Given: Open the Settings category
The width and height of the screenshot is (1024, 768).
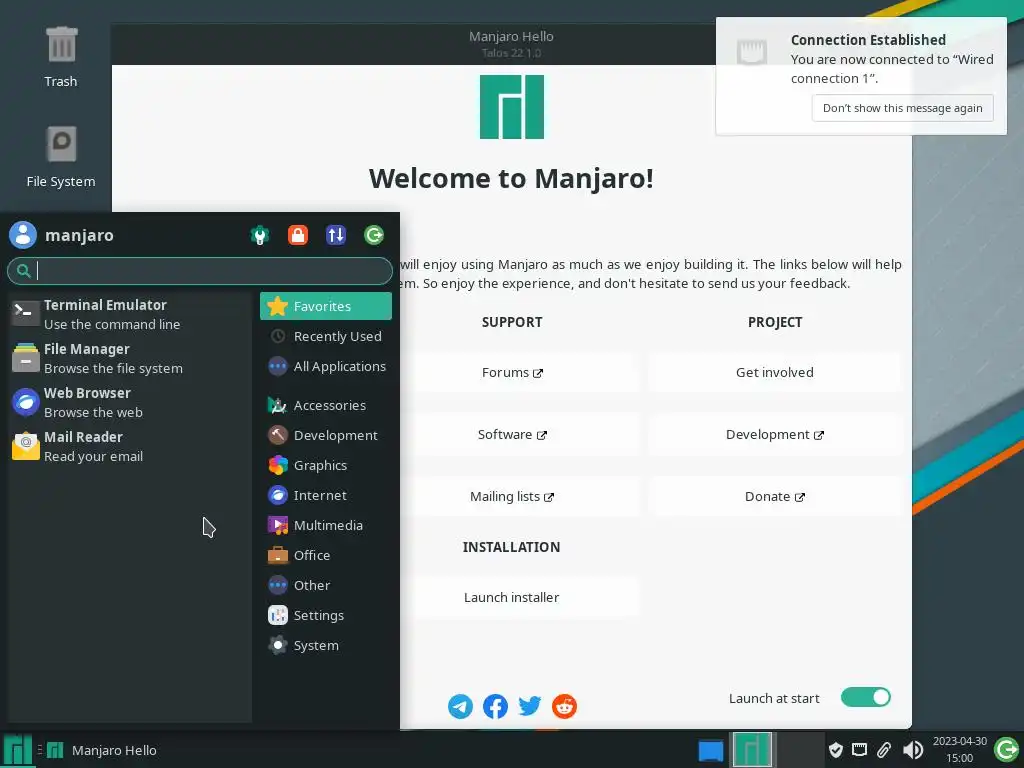Looking at the screenshot, I should (326, 616).
